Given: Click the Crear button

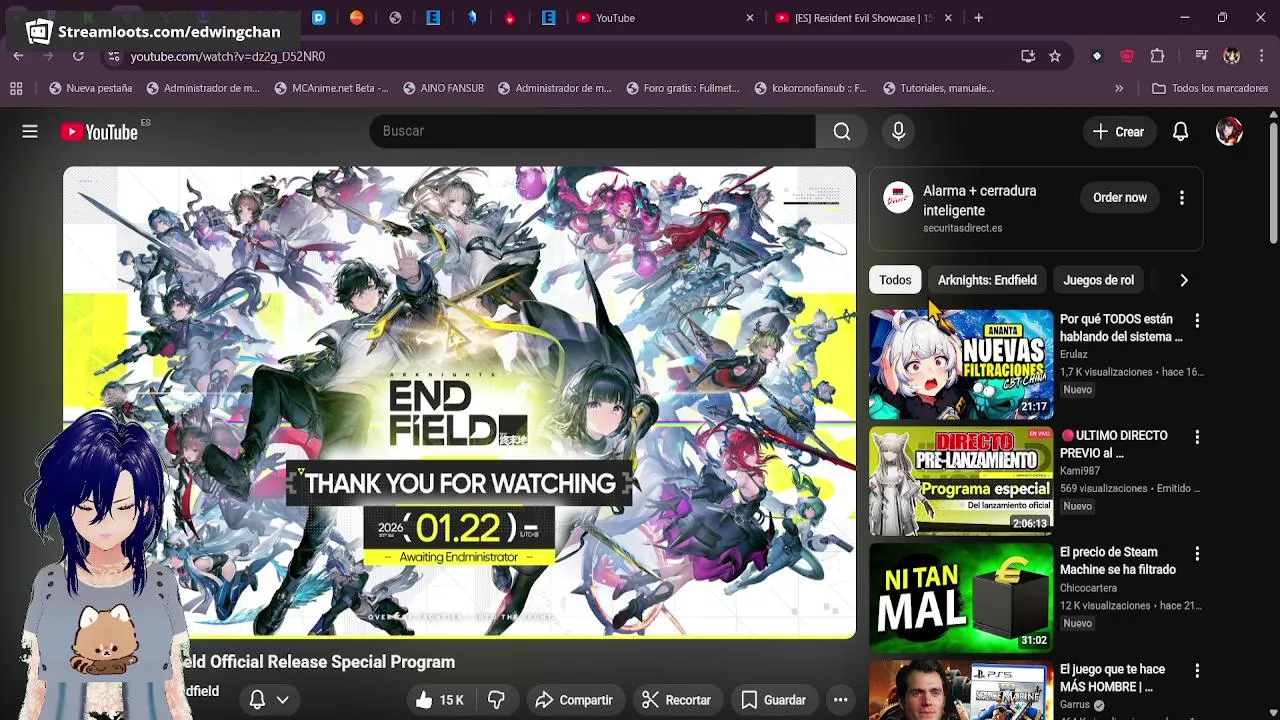Looking at the screenshot, I should coord(1118,131).
